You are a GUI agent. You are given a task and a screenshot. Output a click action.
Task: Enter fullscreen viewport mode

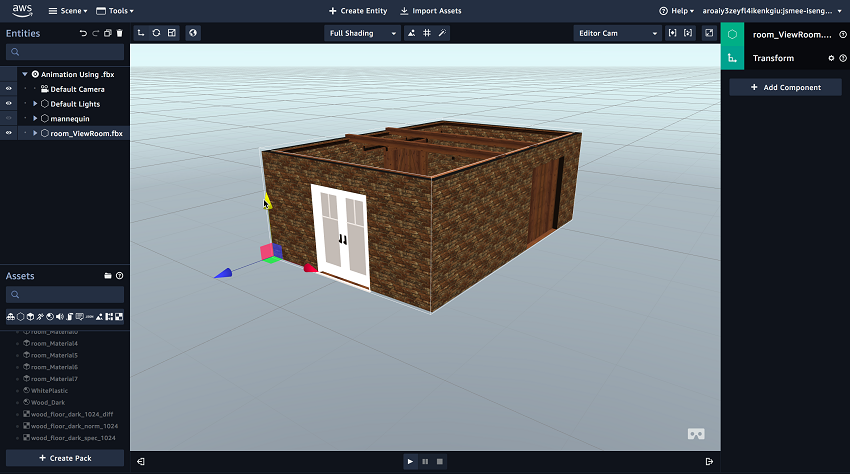pyautogui.click(x=709, y=33)
